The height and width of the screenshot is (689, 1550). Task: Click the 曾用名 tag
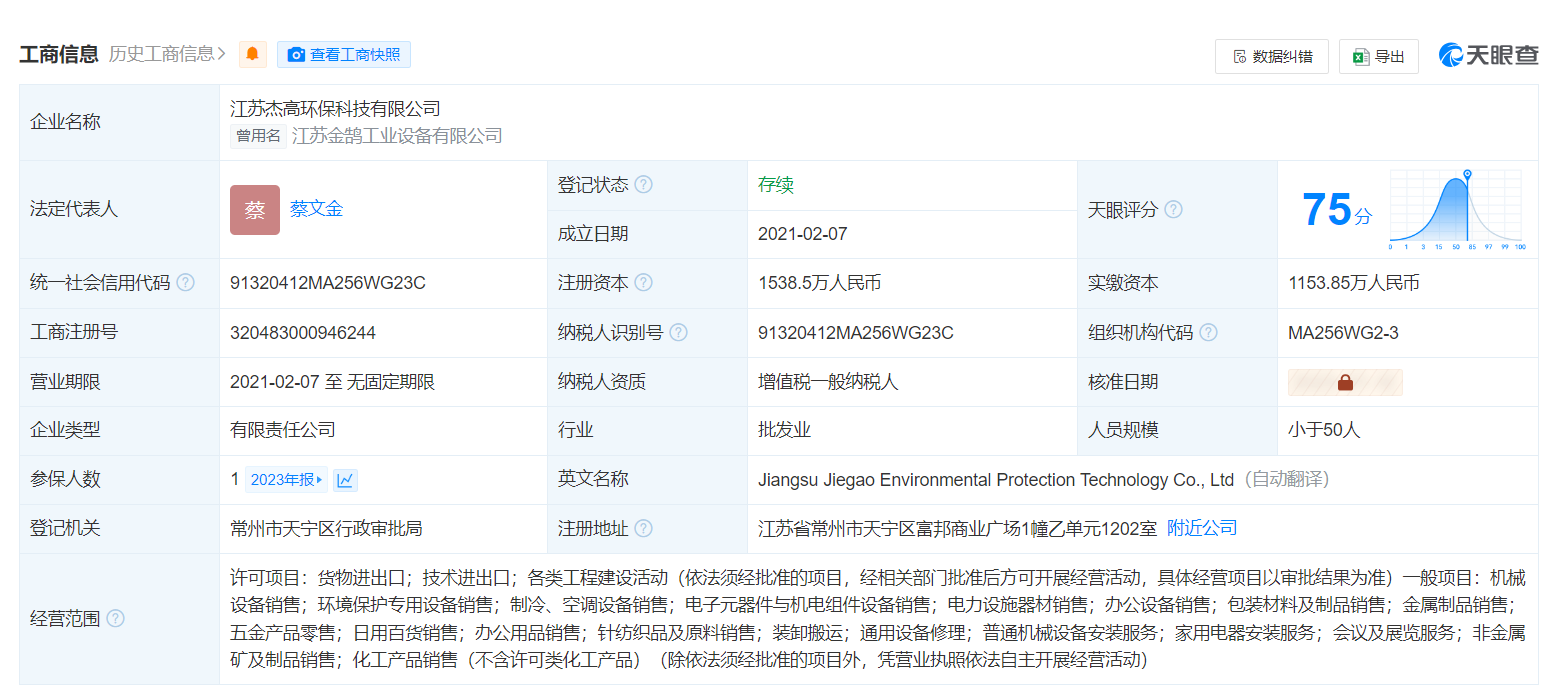click(x=258, y=136)
